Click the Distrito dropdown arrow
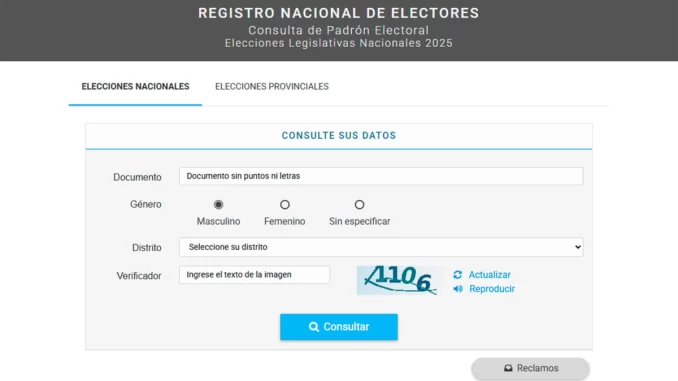 578,247
